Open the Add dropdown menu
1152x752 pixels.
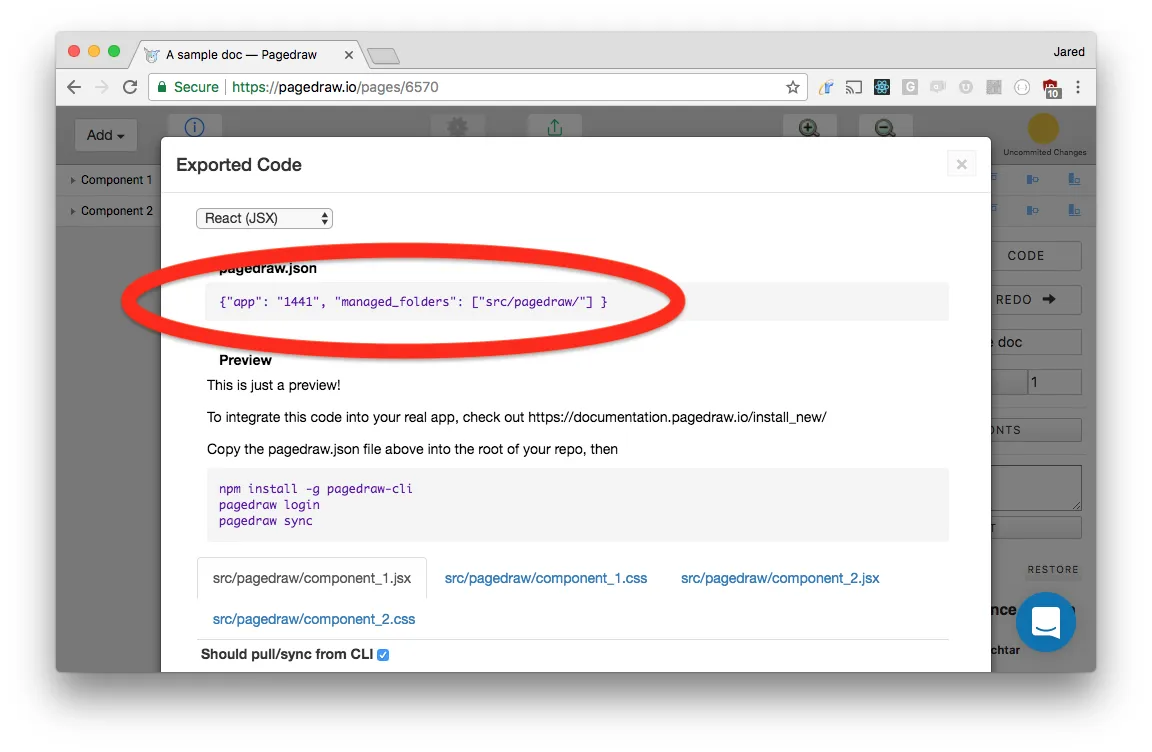click(x=106, y=135)
